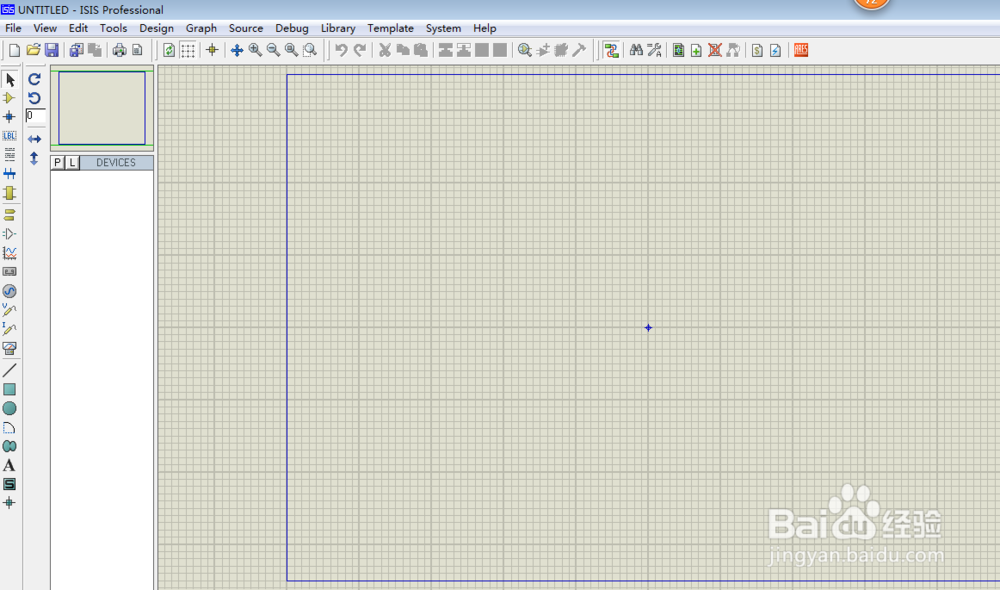Rotate the object anti-clockwise
The width and height of the screenshot is (1000, 590).
[34, 98]
